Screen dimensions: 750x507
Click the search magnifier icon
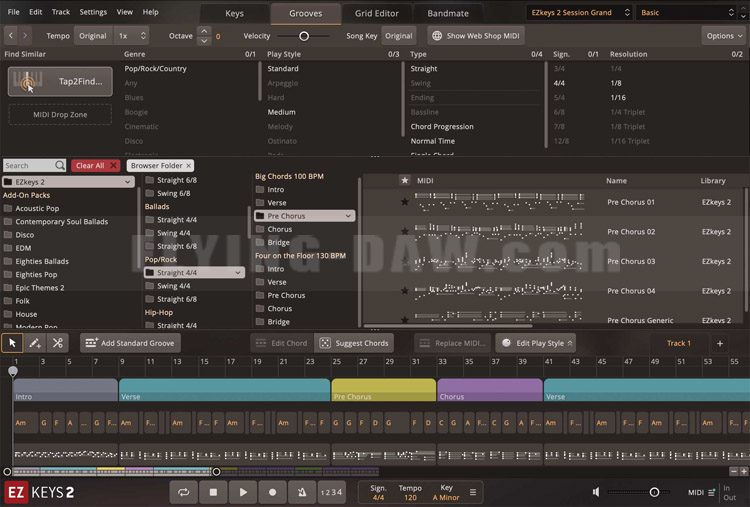click(x=60, y=165)
